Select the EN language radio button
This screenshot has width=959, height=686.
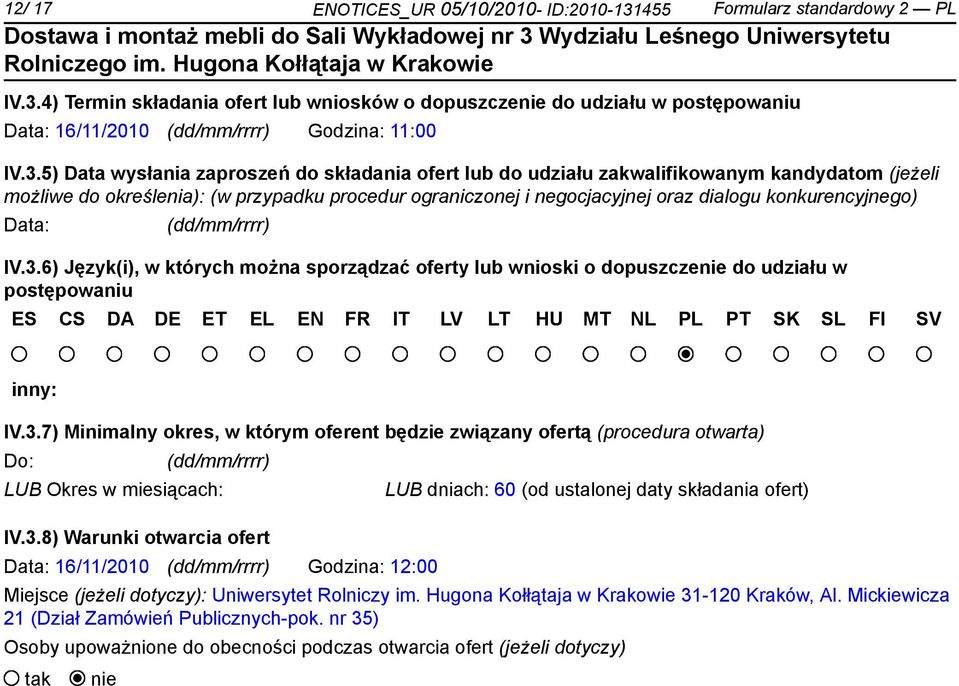click(305, 354)
